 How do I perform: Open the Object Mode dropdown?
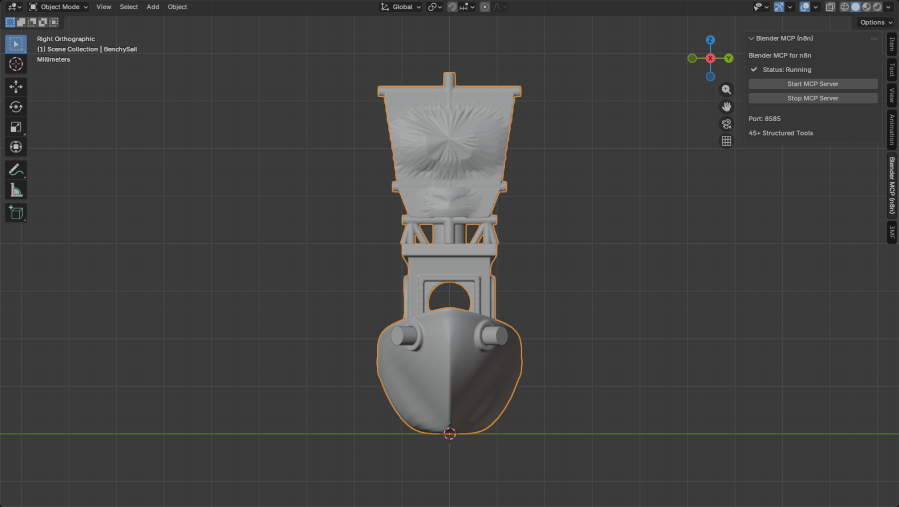(x=58, y=7)
